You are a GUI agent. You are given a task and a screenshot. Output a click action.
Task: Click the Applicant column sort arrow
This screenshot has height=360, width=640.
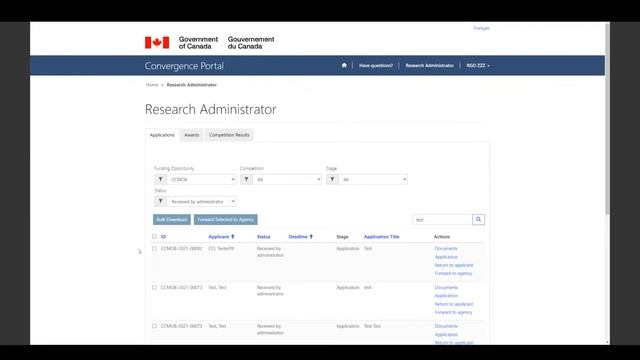233,237
